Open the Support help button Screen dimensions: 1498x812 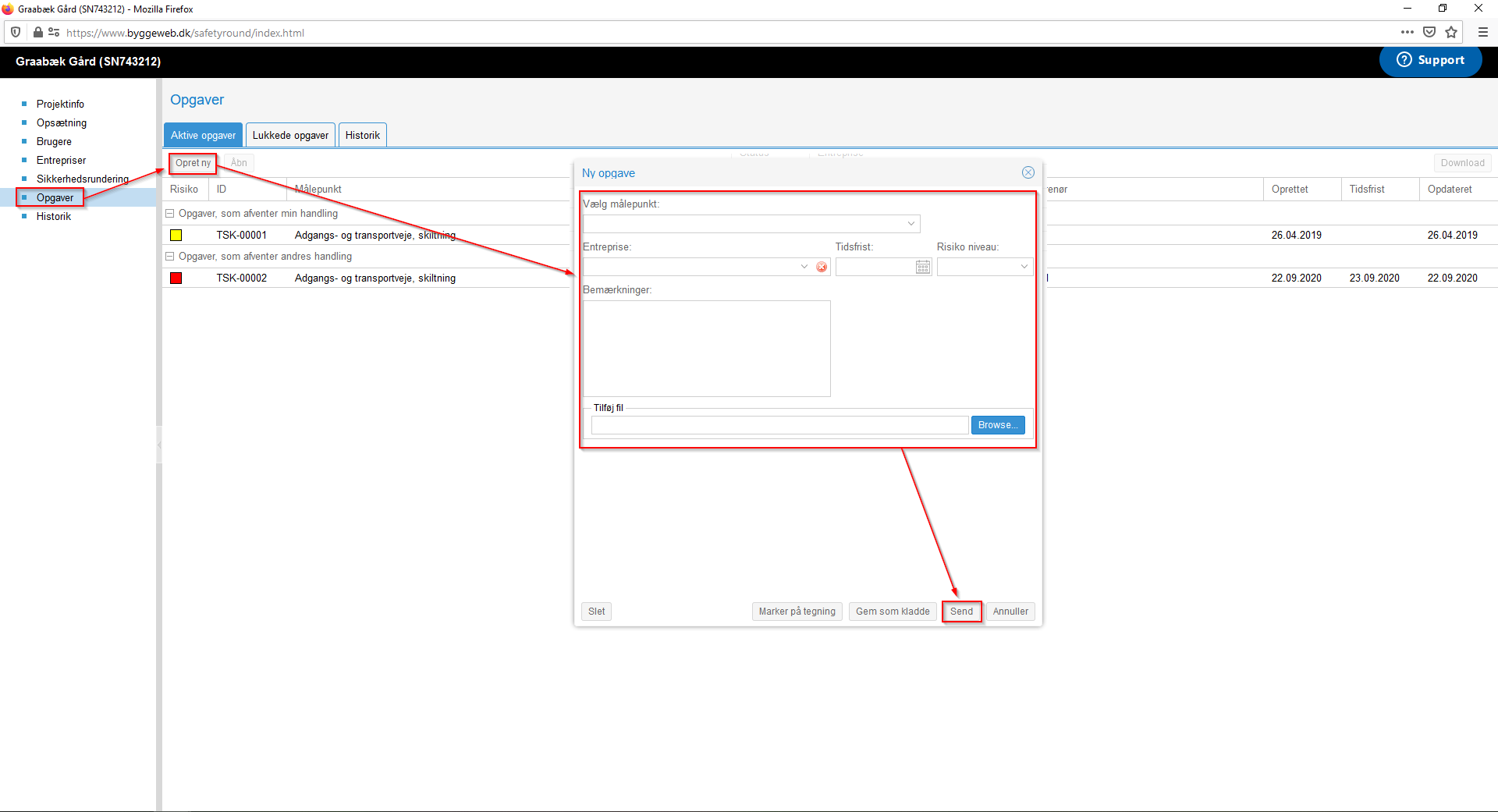[1430, 60]
